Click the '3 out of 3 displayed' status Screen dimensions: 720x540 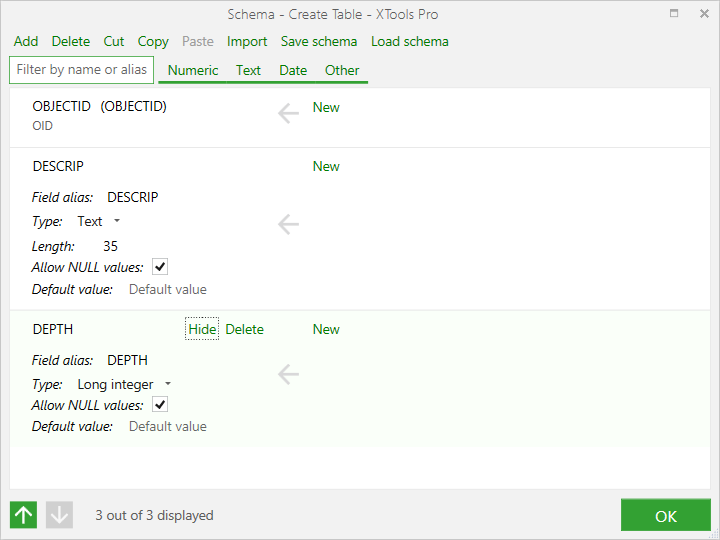(x=154, y=515)
